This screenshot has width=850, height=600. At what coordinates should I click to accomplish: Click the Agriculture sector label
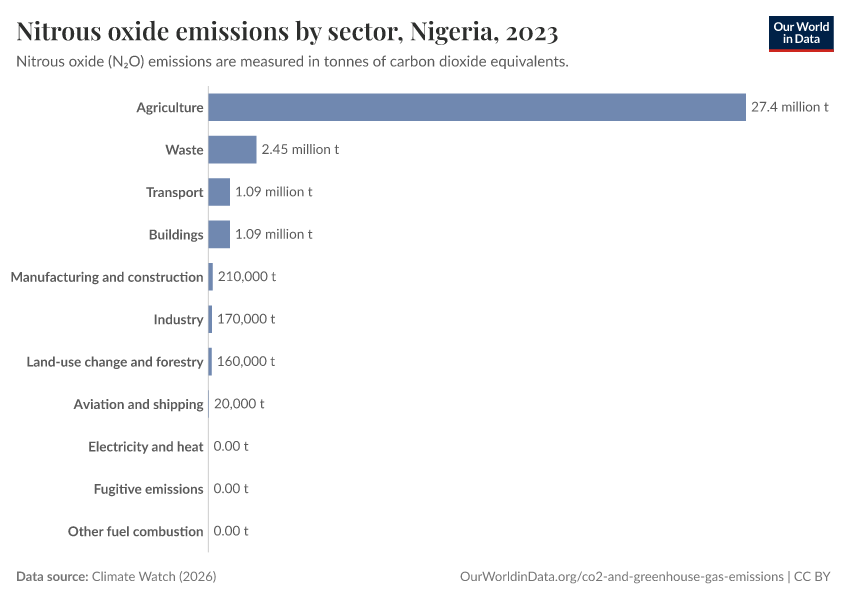pyautogui.click(x=170, y=107)
